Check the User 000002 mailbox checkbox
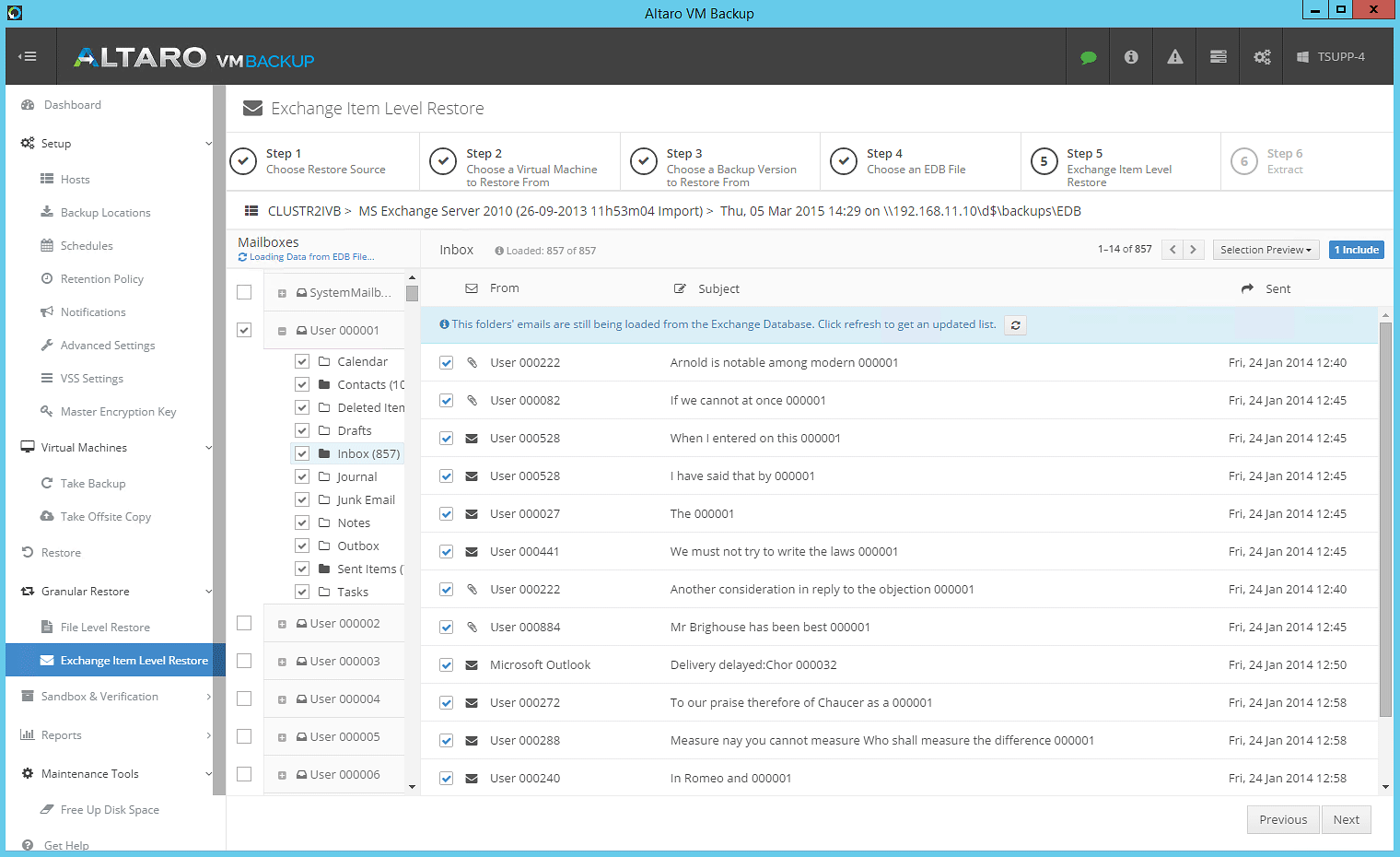The image size is (1400, 857). tap(244, 623)
